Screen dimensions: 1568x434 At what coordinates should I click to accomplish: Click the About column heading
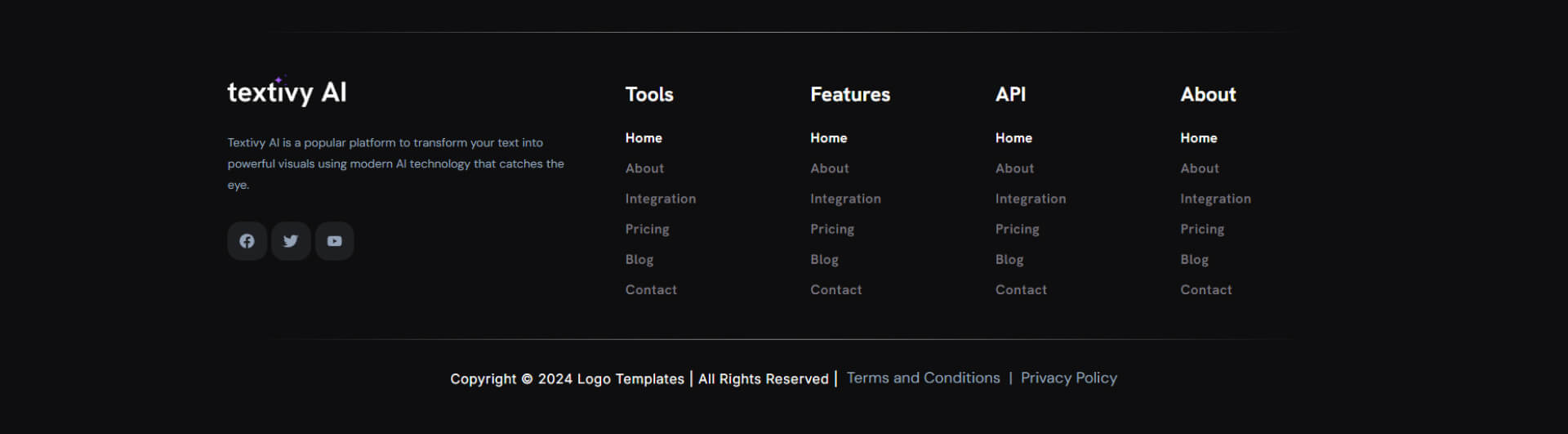pos(1208,94)
